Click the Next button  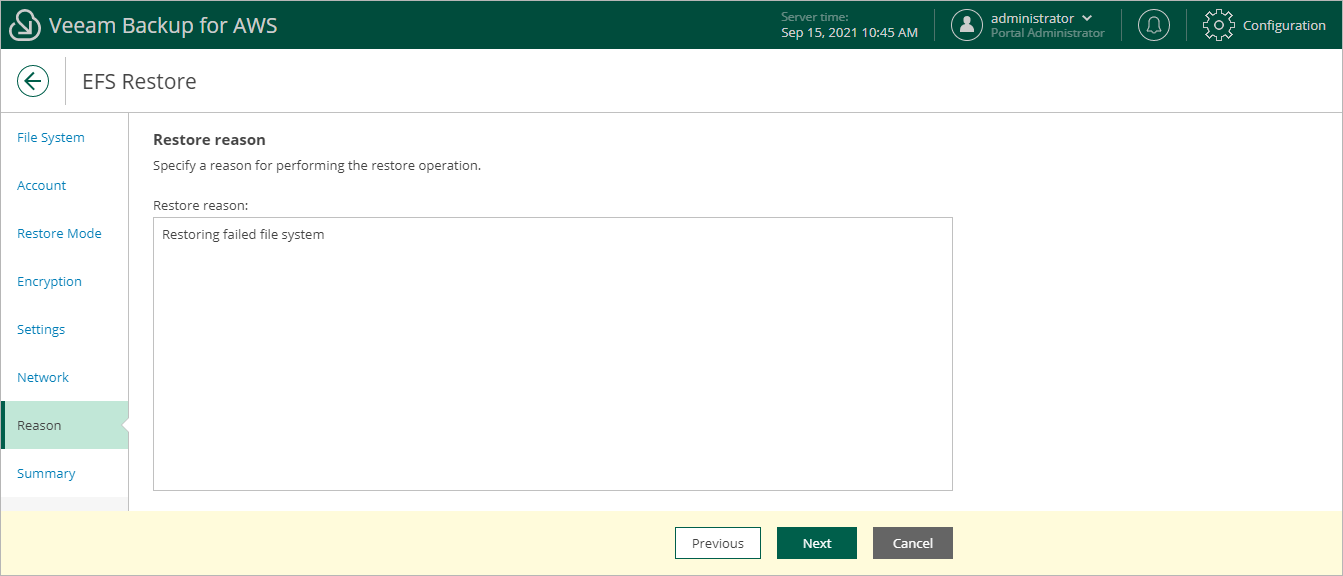tap(817, 543)
